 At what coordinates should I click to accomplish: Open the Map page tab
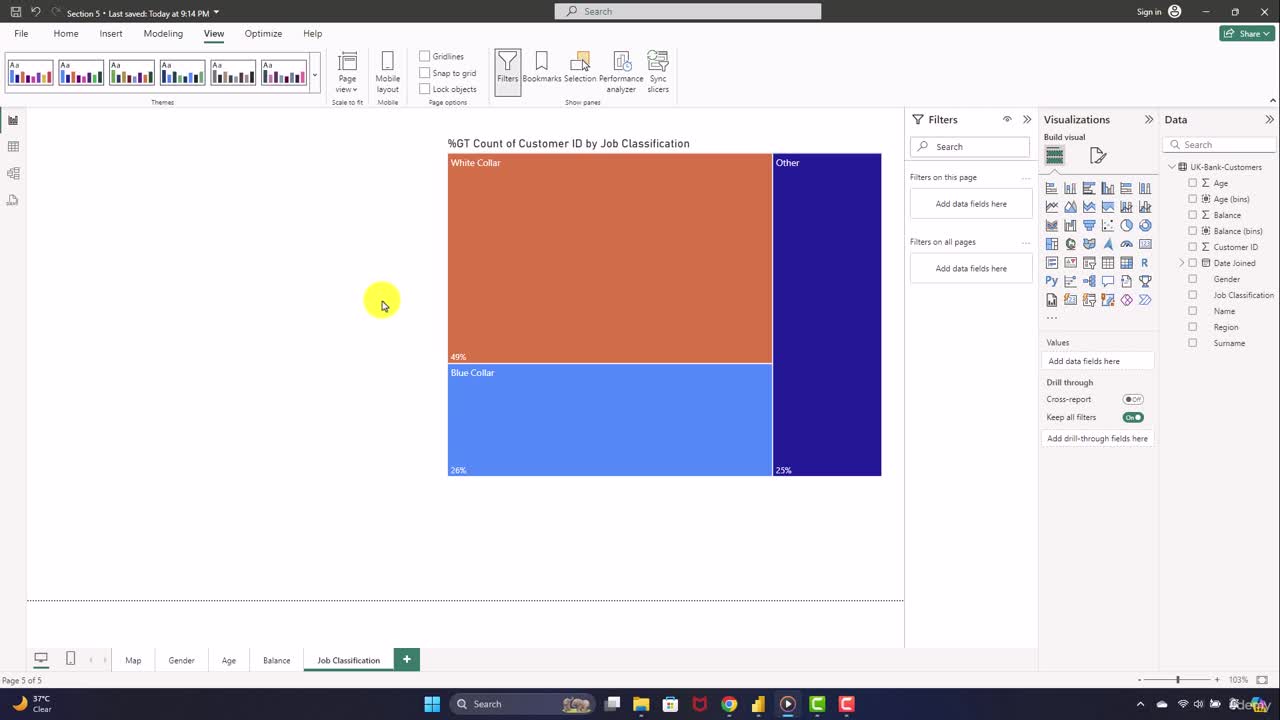tap(133, 660)
